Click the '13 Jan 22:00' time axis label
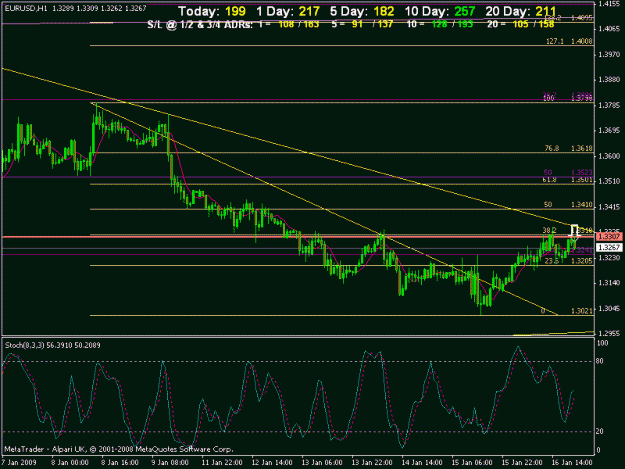Screen dimensions: 625x469 tap(372, 463)
